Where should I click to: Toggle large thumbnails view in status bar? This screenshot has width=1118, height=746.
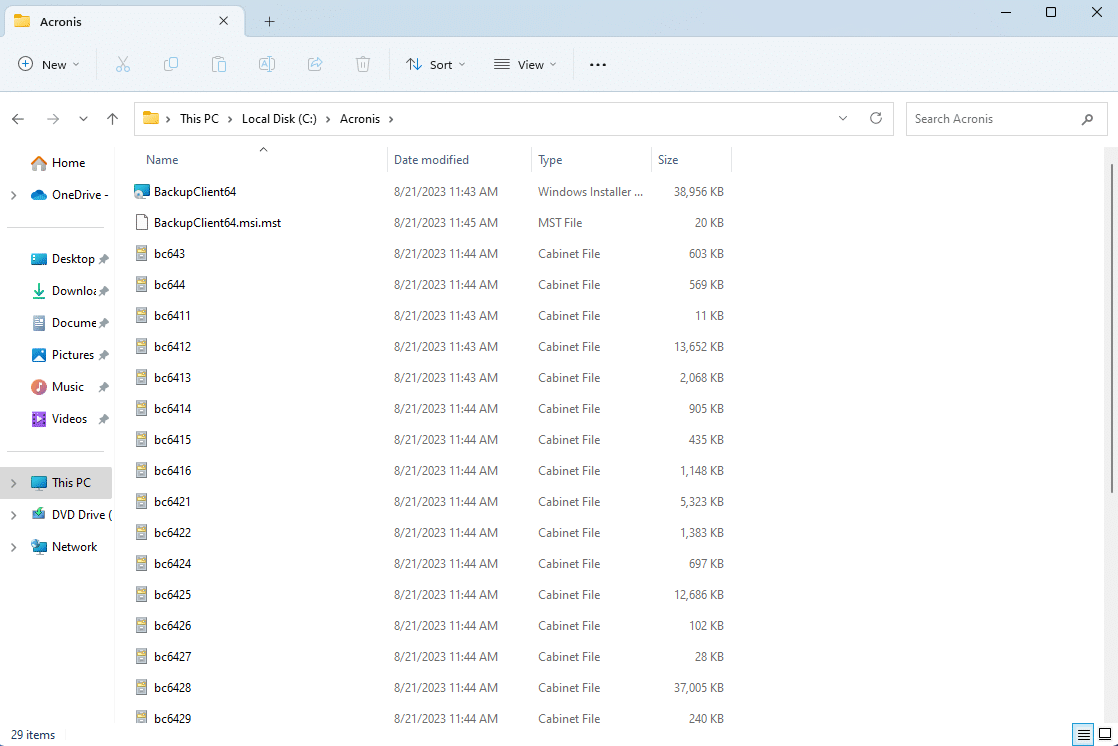(x=1106, y=735)
